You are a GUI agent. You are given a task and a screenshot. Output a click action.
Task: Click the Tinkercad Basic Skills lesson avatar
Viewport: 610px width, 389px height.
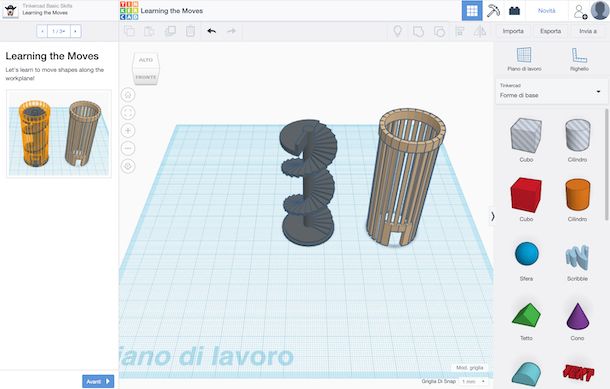tap(11, 11)
